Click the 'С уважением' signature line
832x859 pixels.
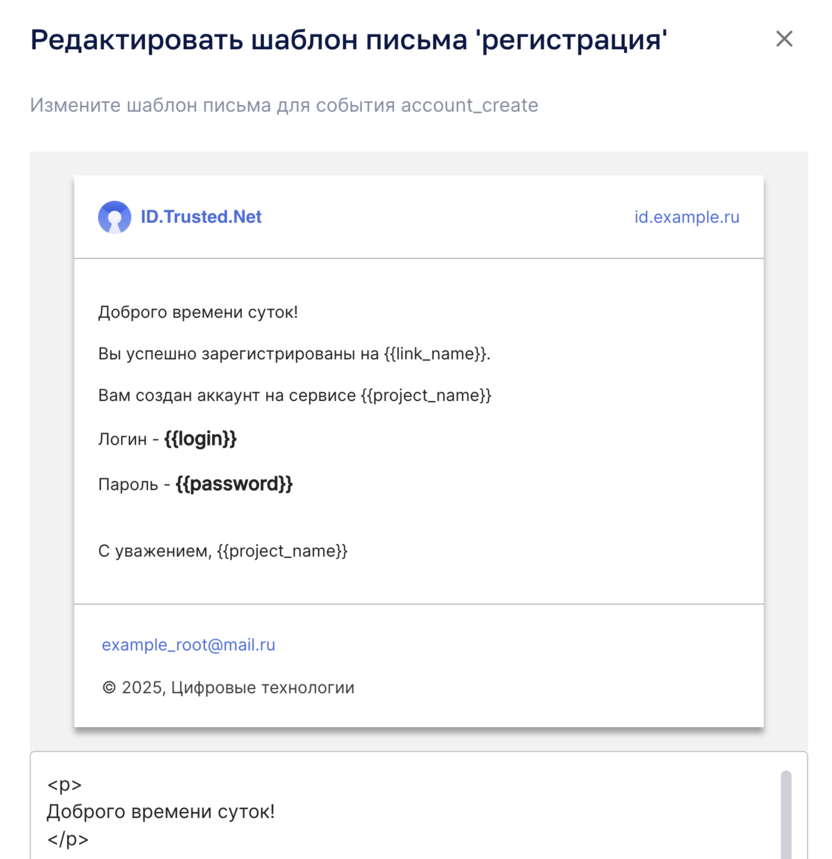click(222, 551)
